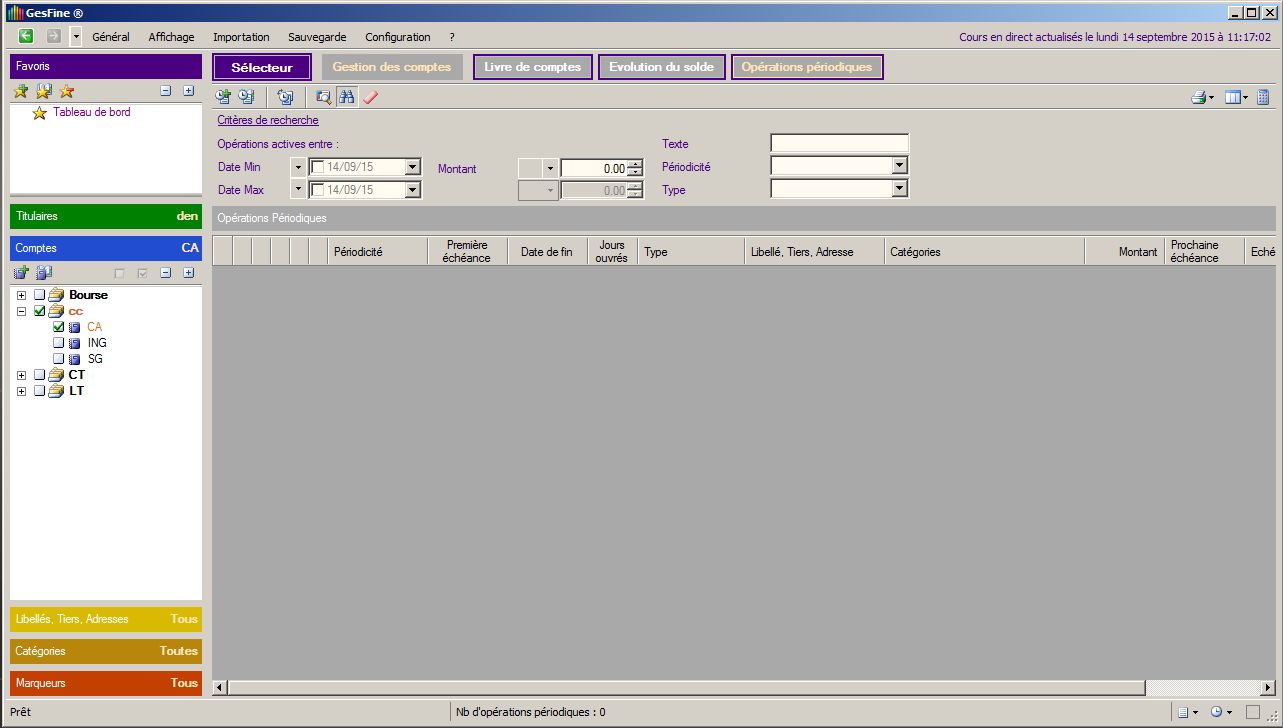Open the Type filter dropdown
The height and width of the screenshot is (728, 1283).
click(899, 189)
